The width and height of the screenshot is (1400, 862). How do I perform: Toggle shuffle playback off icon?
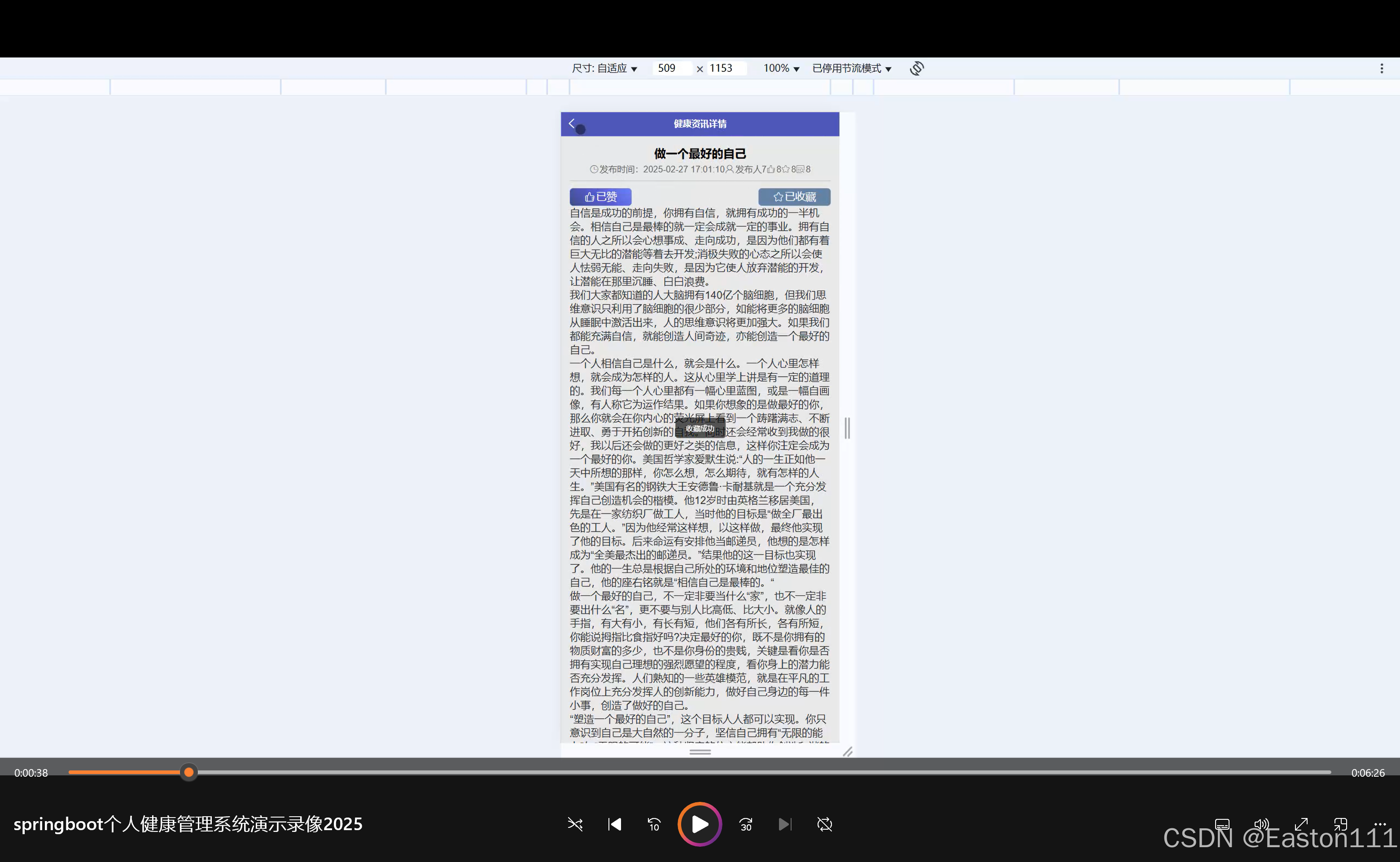(x=575, y=824)
